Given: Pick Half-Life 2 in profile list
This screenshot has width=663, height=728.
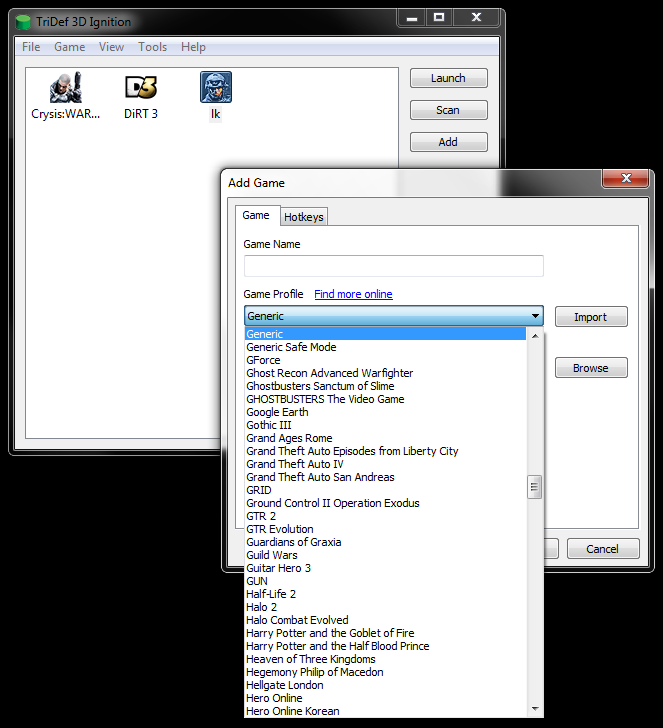Looking at the screenshot, I should (271, 594).
